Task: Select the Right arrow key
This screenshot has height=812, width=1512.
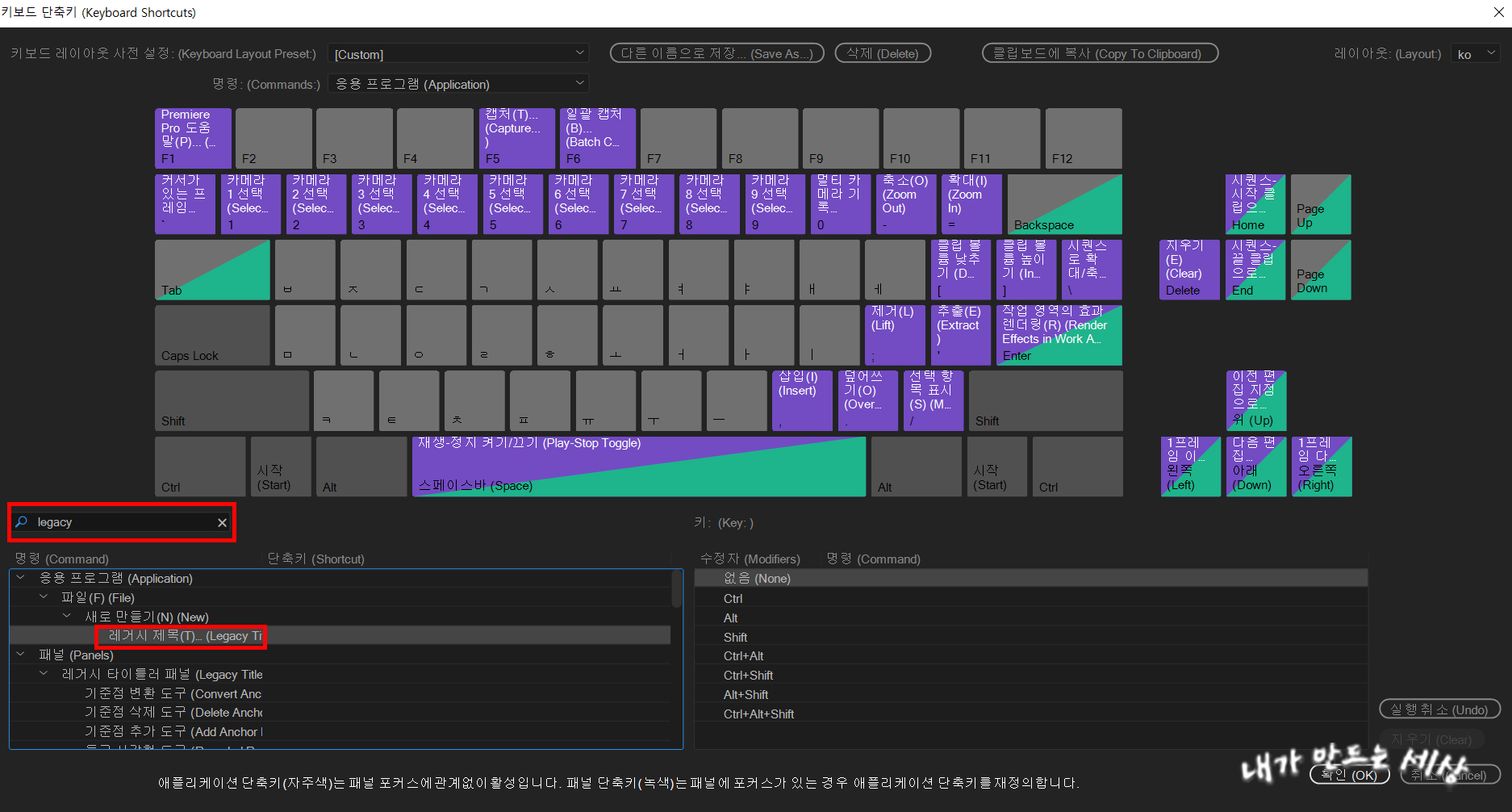Action: click(1321, 467)
